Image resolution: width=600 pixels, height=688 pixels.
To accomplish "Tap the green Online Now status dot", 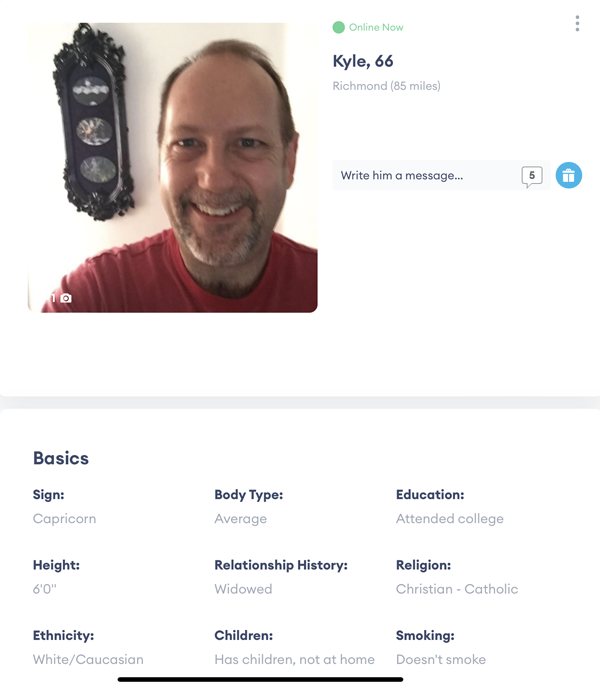I will pos(338,27).
